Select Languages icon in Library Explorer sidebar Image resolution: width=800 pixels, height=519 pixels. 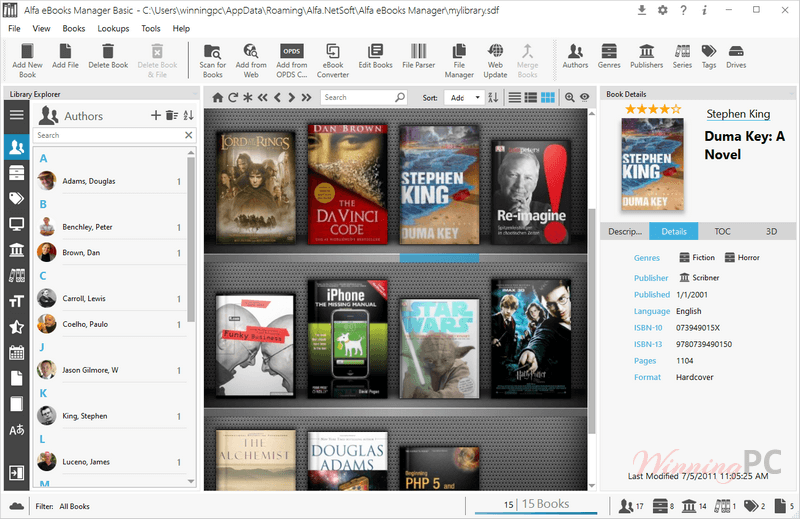16,430
